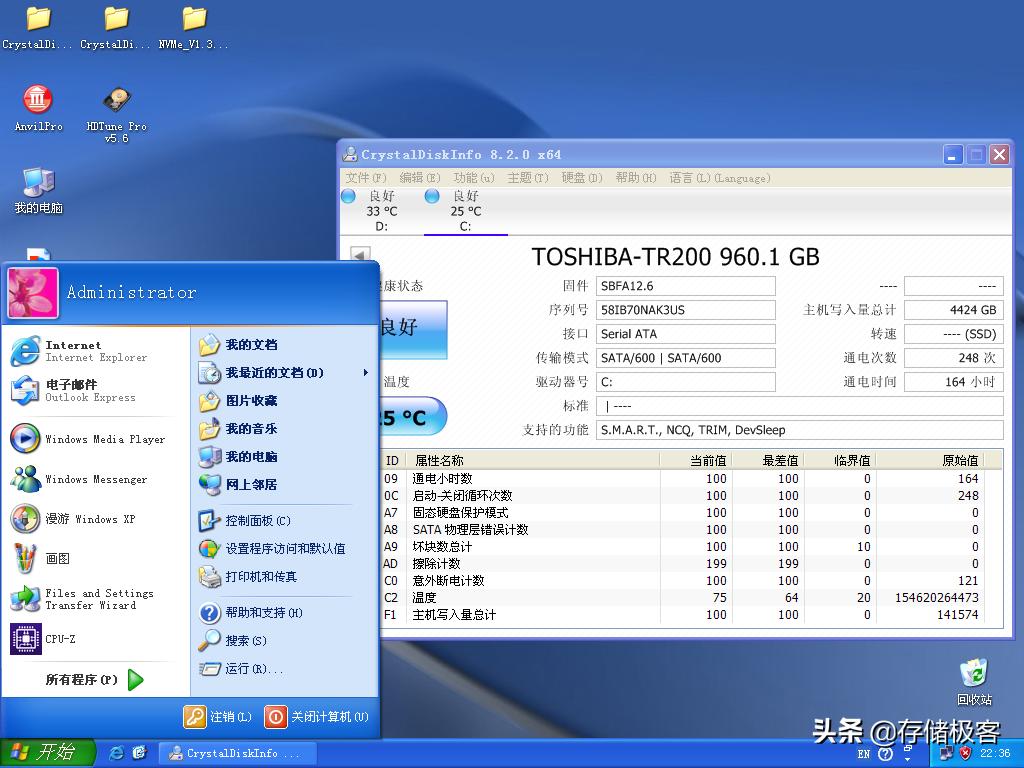The image size is (1024, 768).
Task: Select SMART row 0C 启动-关闭循环次数
Action: tap(682, 496)
